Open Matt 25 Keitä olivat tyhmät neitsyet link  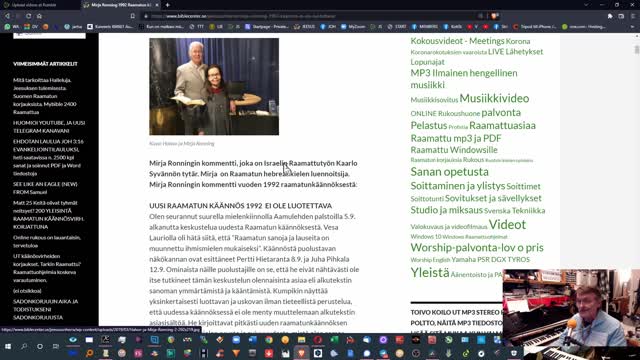[x=48, y=214]
